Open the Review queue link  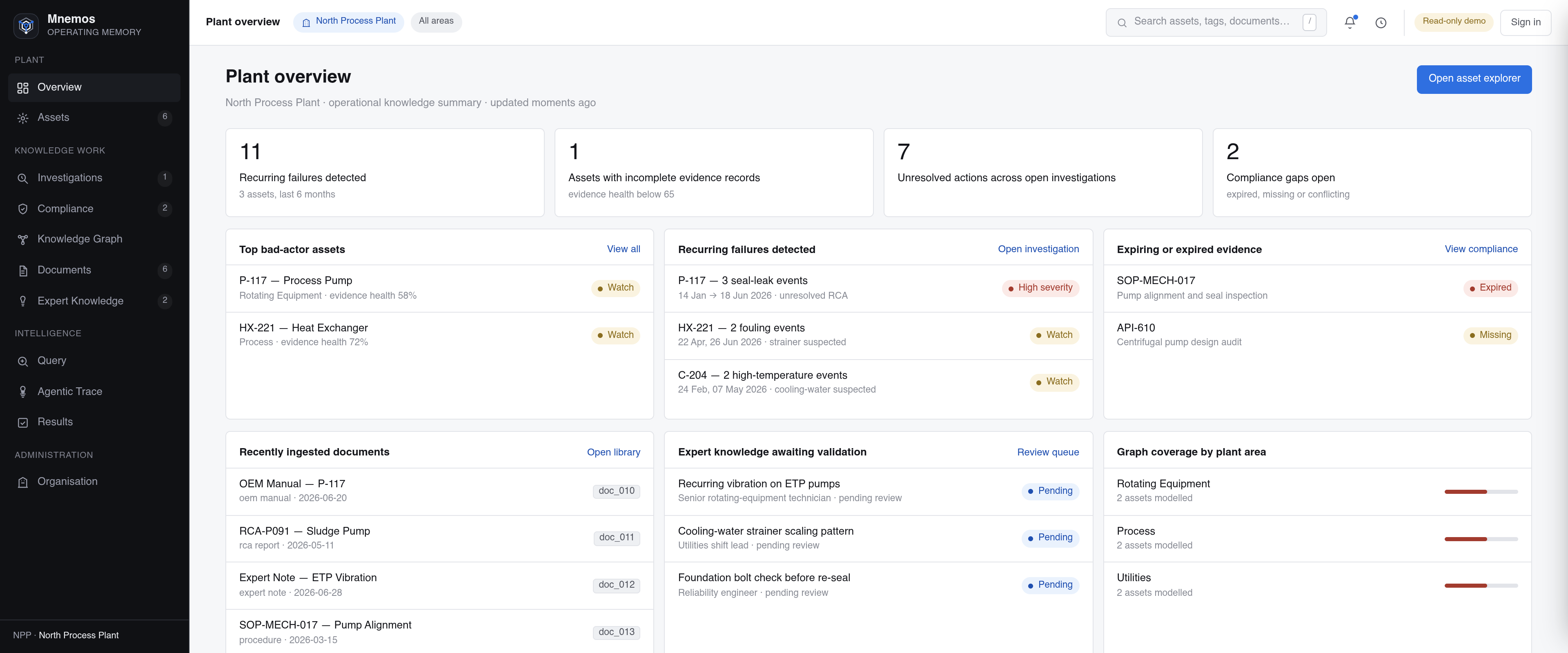[x=1047, y=452]
